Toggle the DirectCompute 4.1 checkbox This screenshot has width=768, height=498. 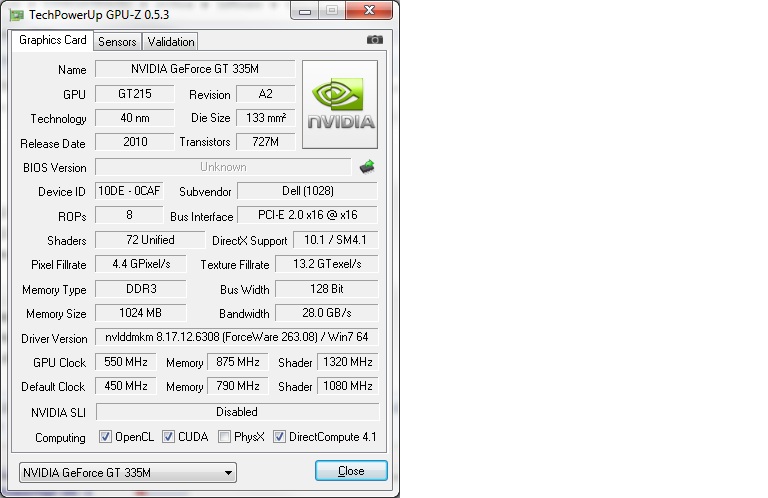(279, 437)
